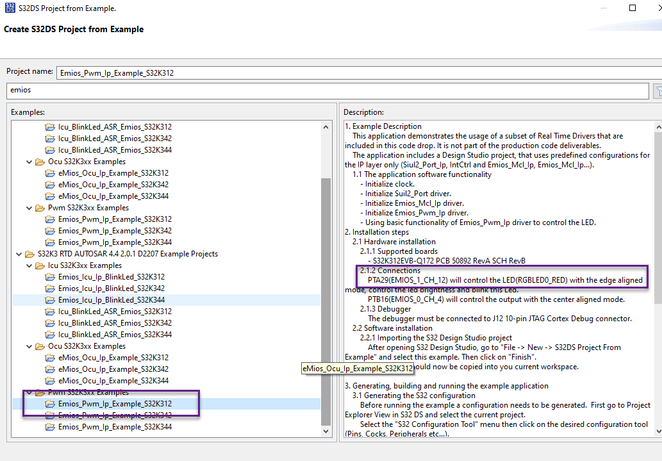Image resolution: width=662 pixels, height=461 pixels.
Task: Click project icon of Emios_Icu_Ip_BlinkLed_S32K342
Action: [x=50, y=288]
